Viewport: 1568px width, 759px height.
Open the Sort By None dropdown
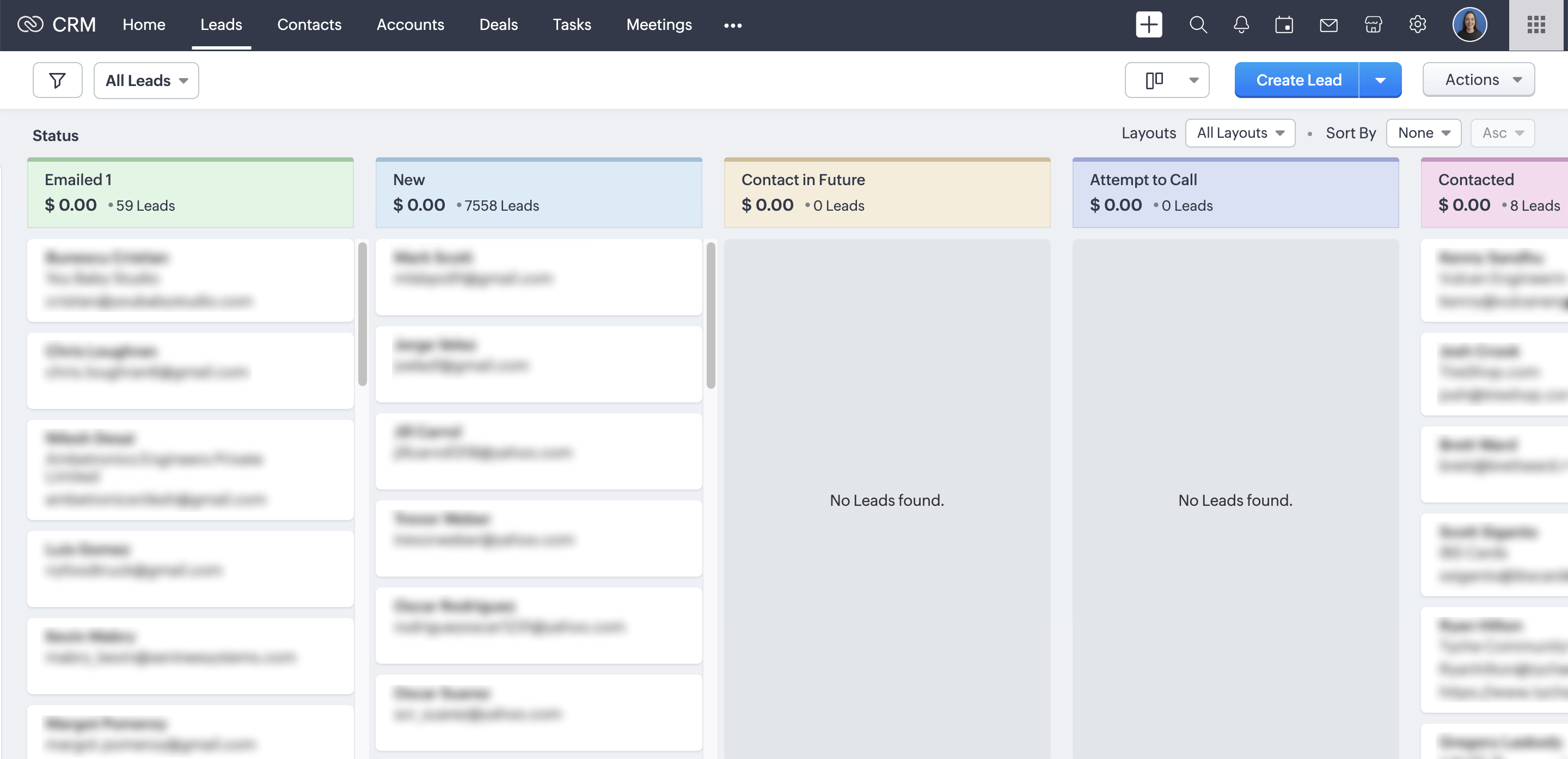coord(1423,133)
